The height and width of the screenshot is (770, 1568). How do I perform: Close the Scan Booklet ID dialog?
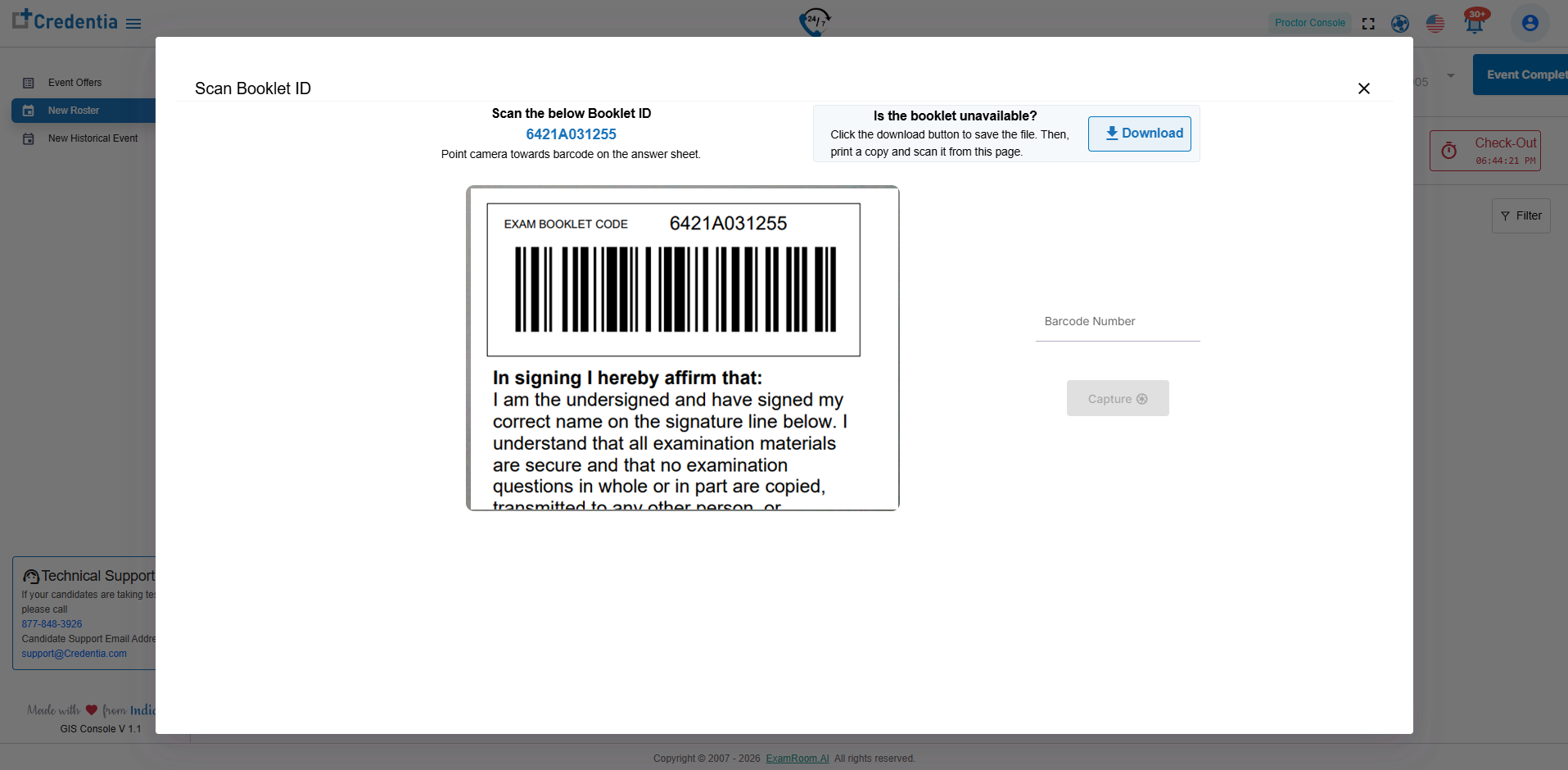[x=1363, y=88]
